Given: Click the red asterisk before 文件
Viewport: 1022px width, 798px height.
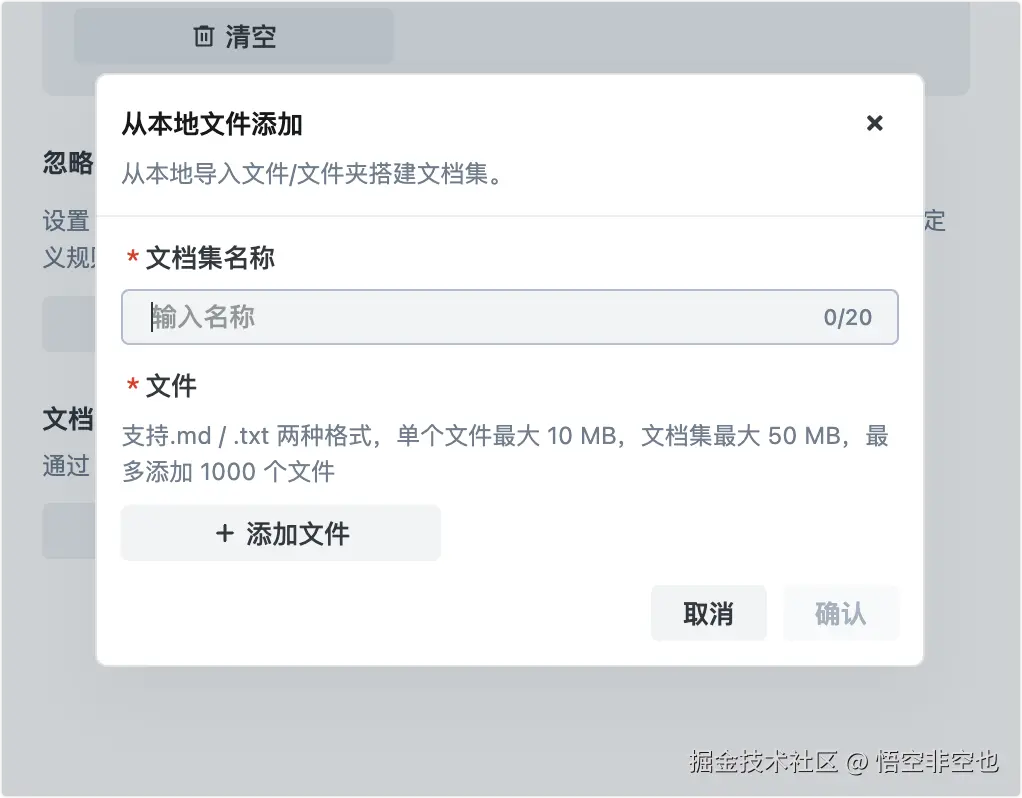Looking at the screenshot, I should tap(132, 385).
